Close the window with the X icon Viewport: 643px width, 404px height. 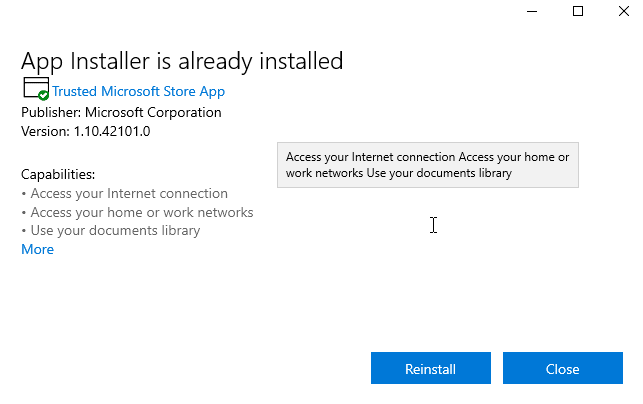[x=624, y=11]
